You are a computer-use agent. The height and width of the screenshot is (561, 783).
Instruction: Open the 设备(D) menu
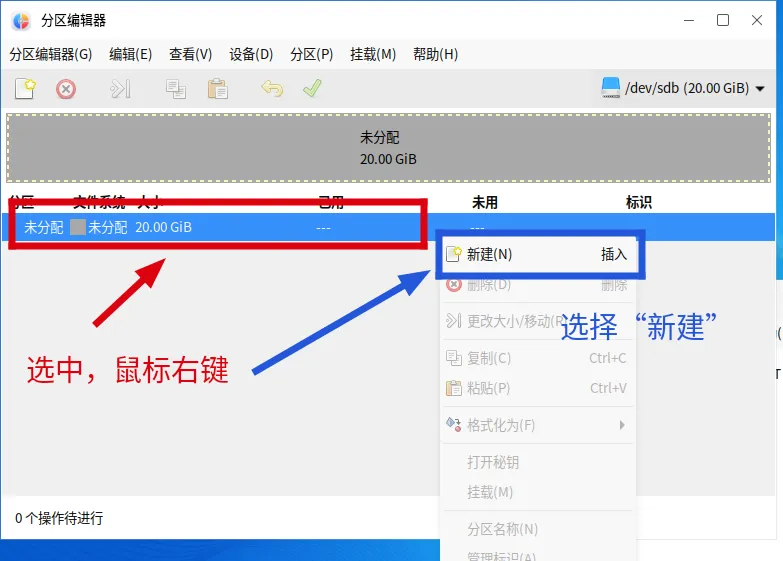(x=251, y=54)
